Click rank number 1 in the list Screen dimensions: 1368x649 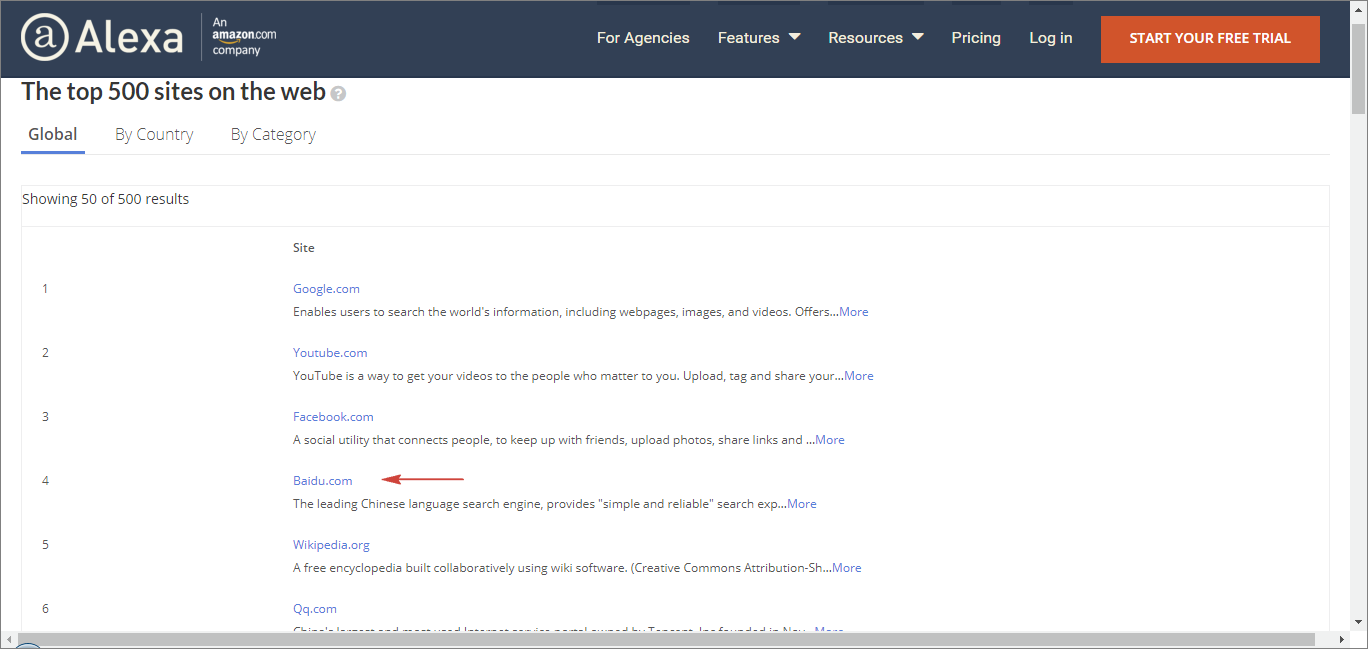pos(45,289)
